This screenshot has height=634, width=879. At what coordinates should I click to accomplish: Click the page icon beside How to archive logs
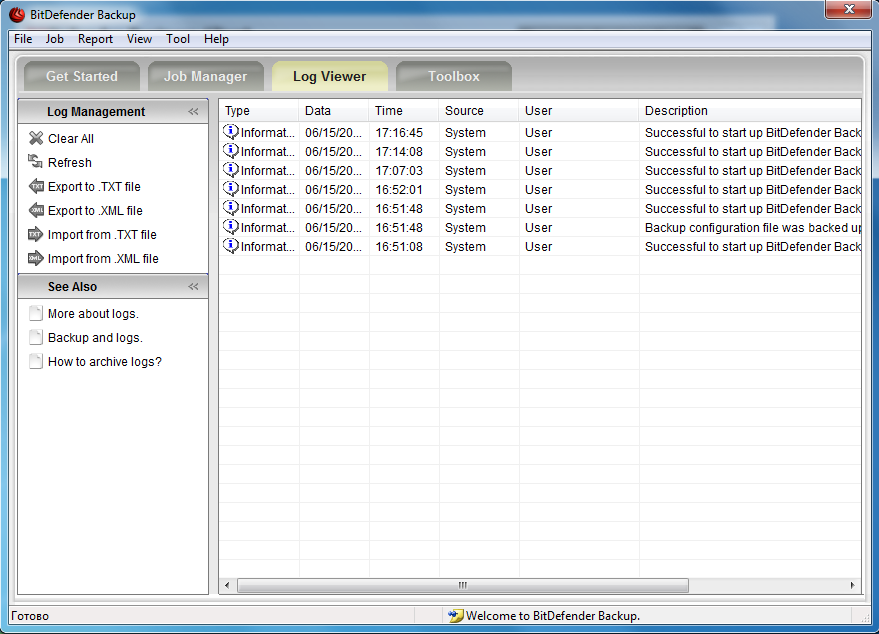point(36,361)
